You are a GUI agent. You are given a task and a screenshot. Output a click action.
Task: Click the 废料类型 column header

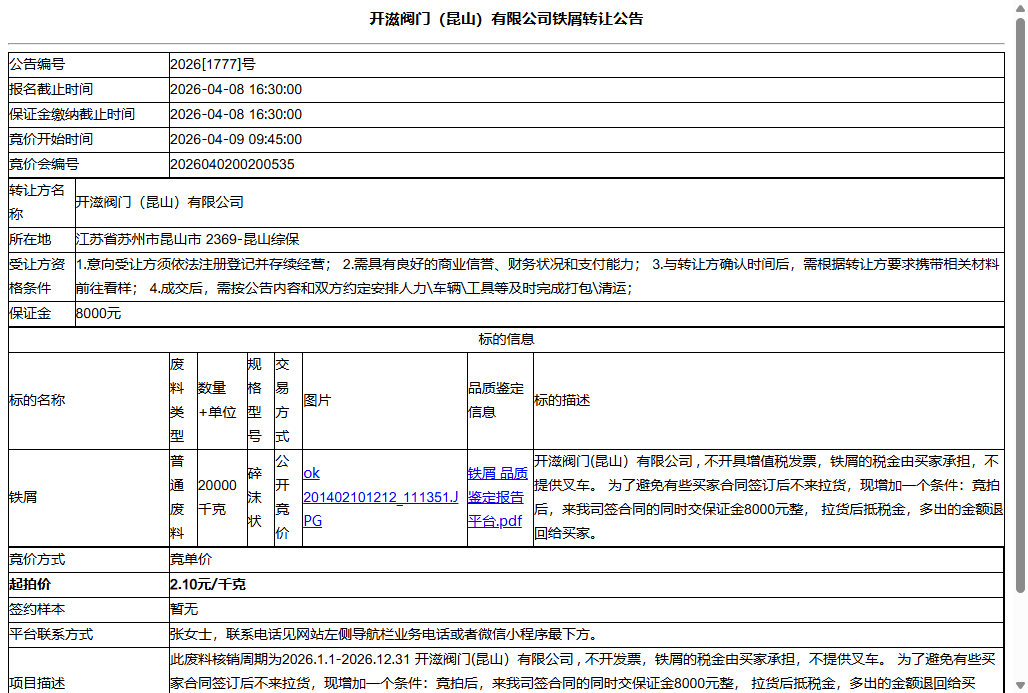coord(177,400)
